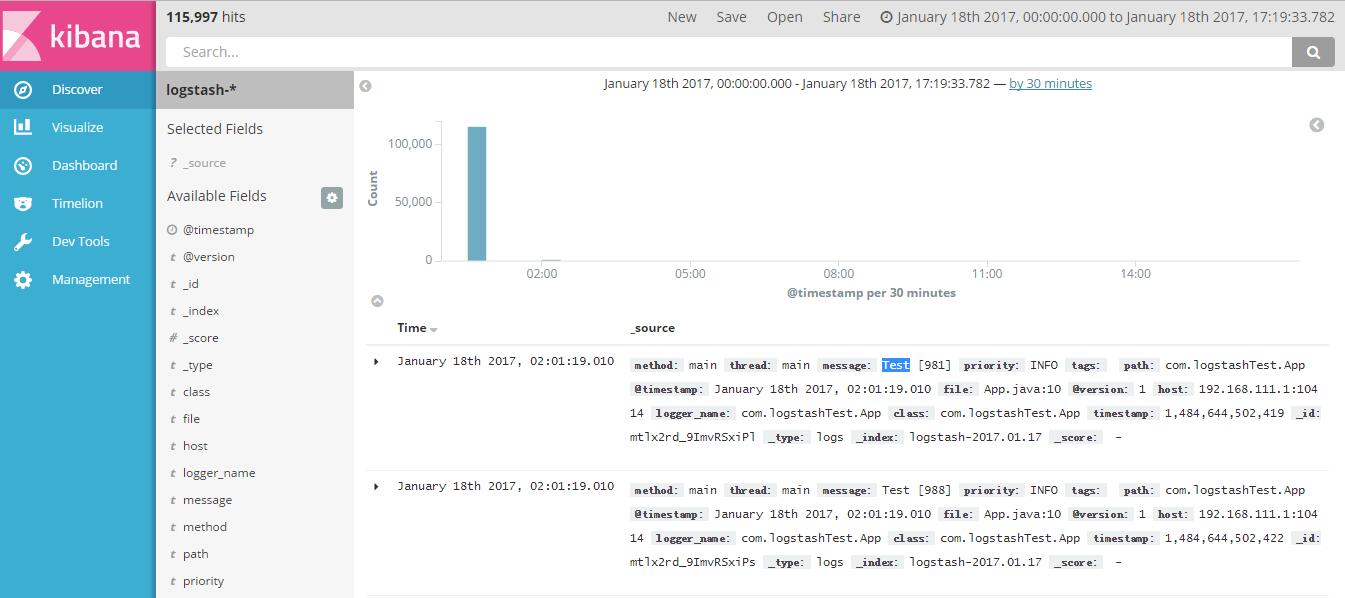Collapse the histogram panel with the chevron

point(378,300)
